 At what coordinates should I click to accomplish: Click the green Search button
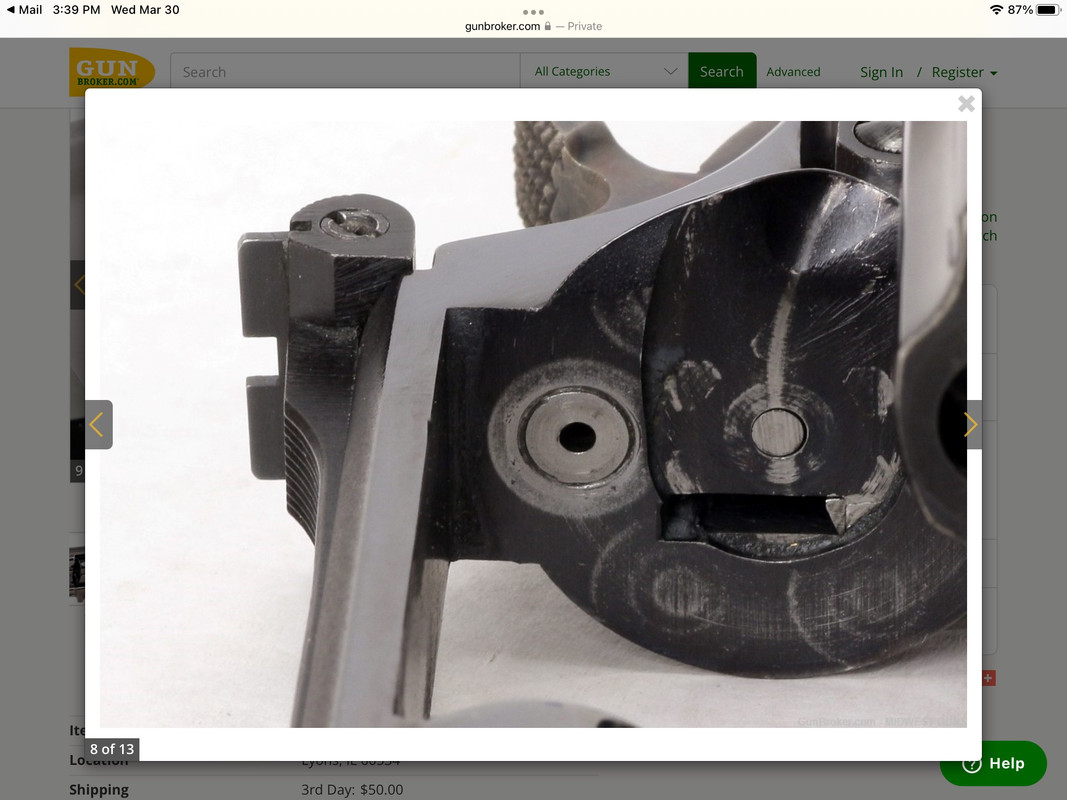[x=722, y=71]
